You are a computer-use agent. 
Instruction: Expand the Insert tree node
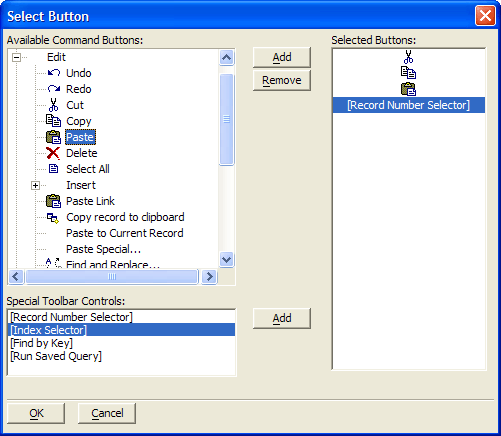[x=35, y=185]
